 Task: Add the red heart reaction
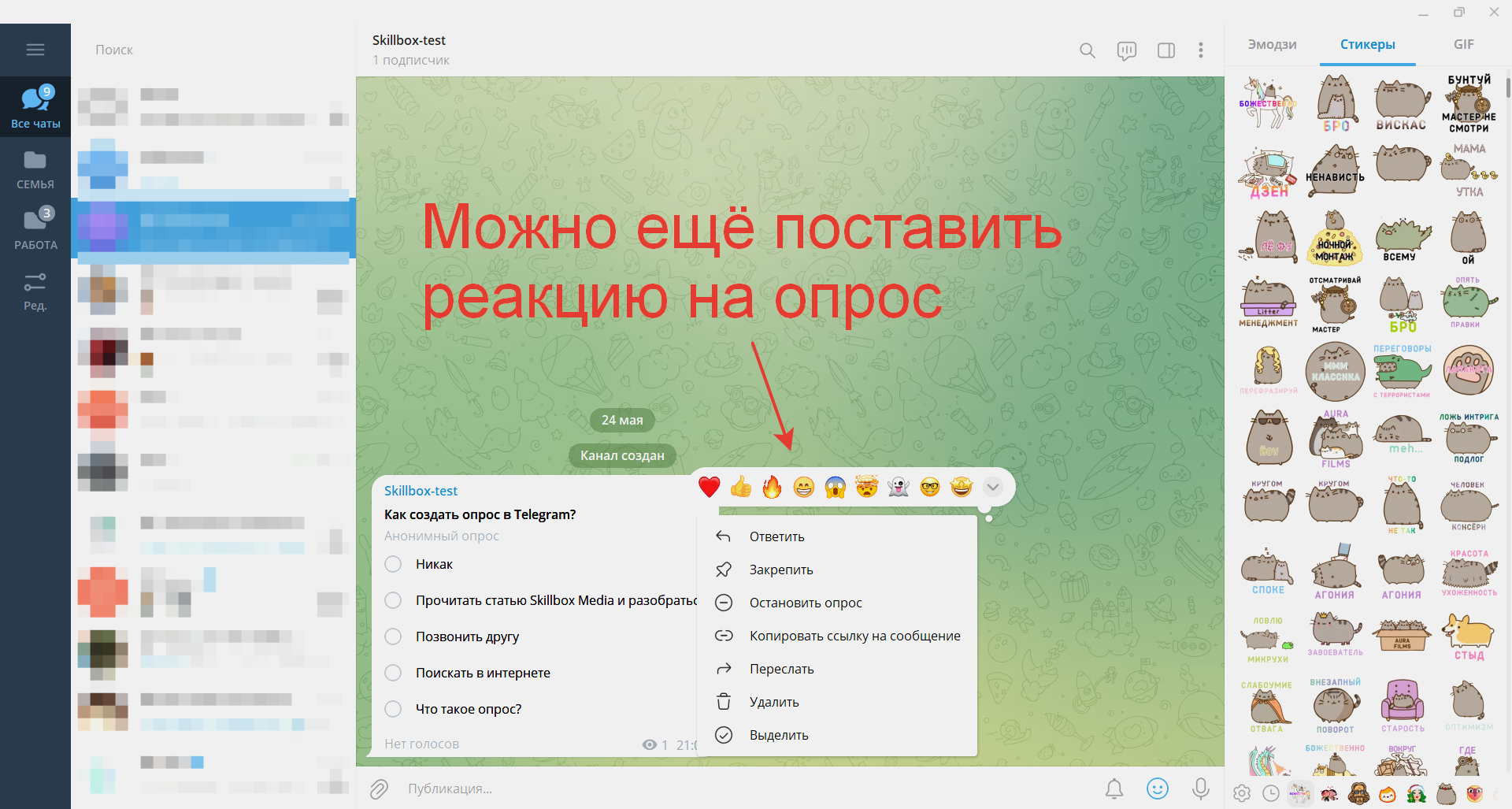click(x=710, y=487)
